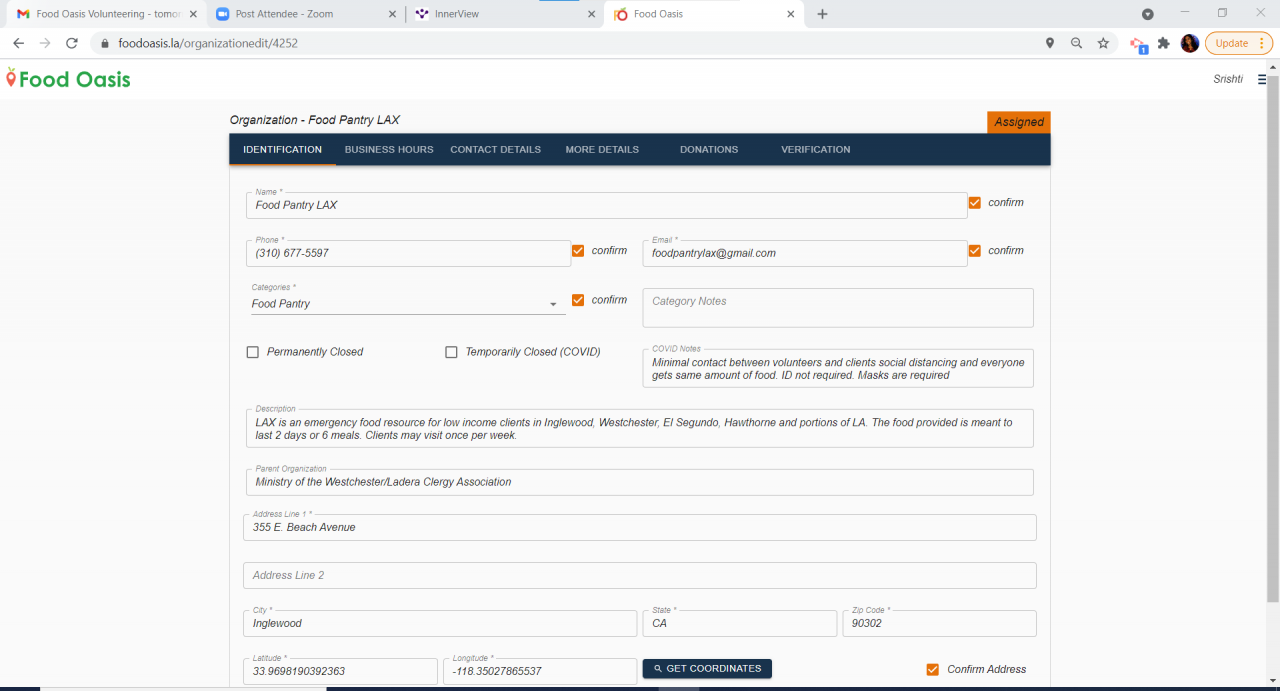Image resolution: width=1280 pixels, height=691 pixels.
Task: Click the Chrome Update button
Action: [1238, 43]
